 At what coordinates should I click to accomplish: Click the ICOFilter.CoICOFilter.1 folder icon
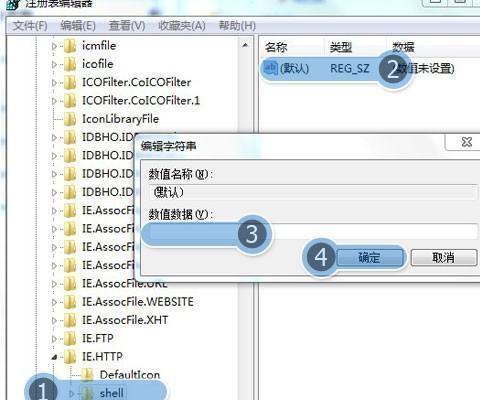click(x=70, y=101)
